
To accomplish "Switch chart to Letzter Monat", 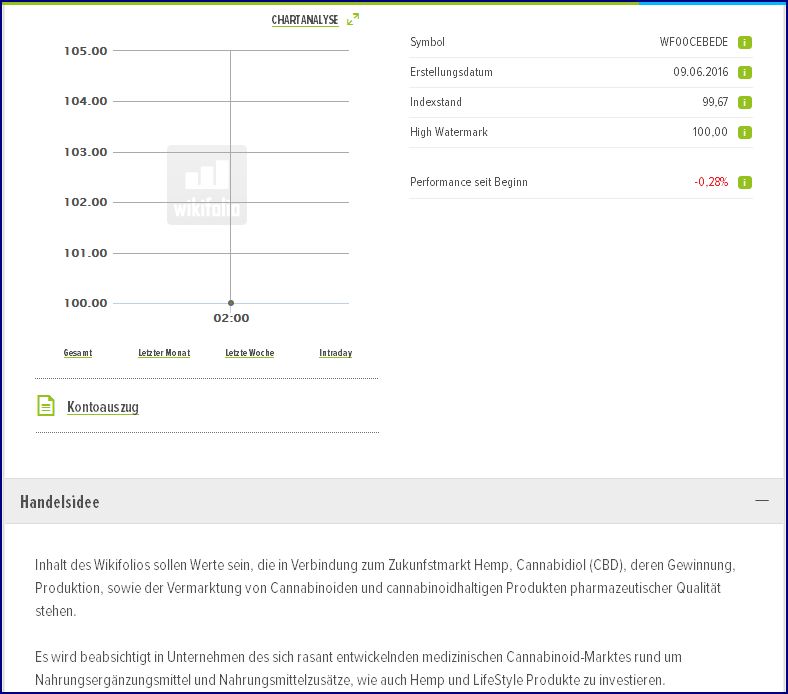I will 164,353.
